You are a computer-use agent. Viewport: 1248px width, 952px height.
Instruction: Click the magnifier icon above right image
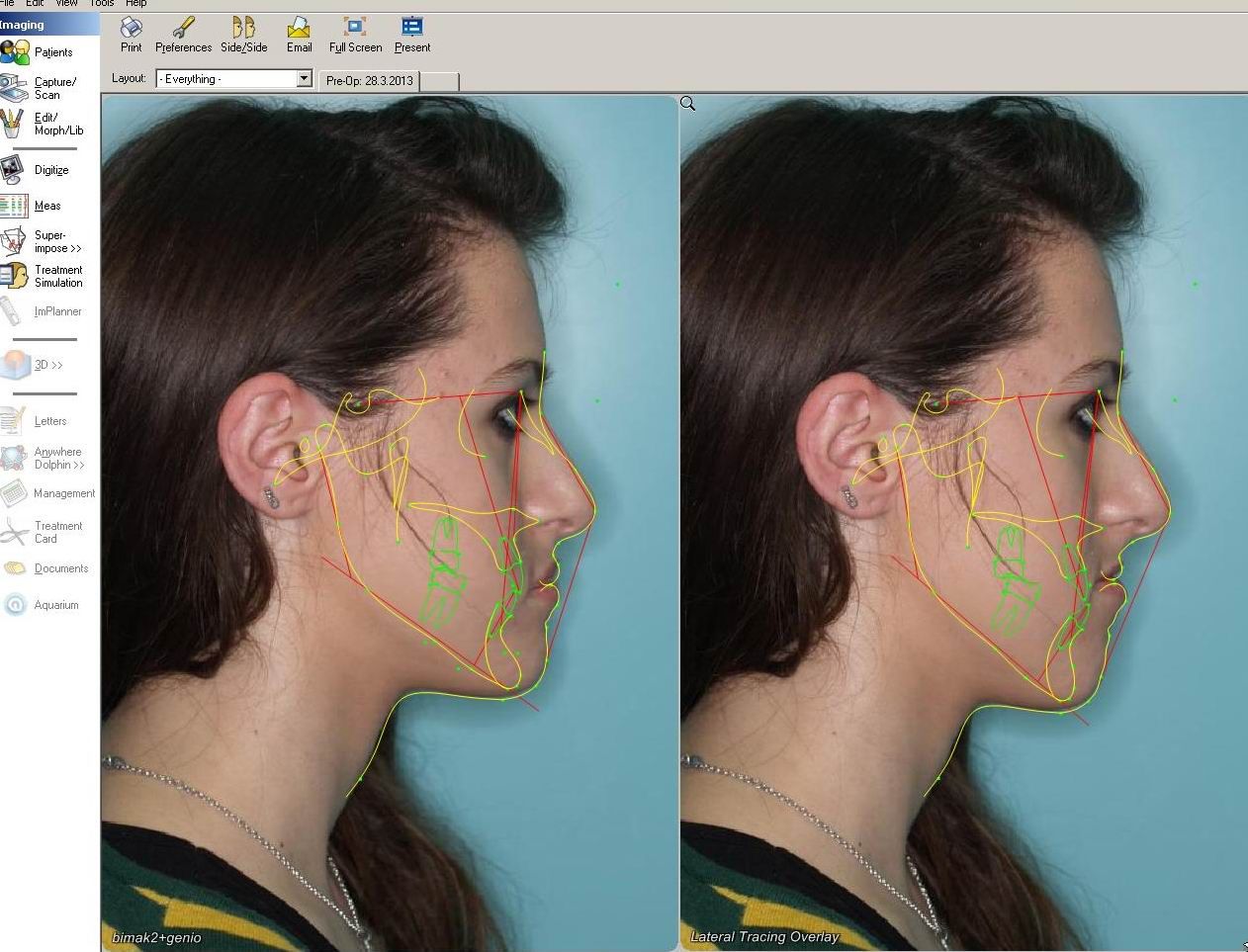tap(688, 104)
